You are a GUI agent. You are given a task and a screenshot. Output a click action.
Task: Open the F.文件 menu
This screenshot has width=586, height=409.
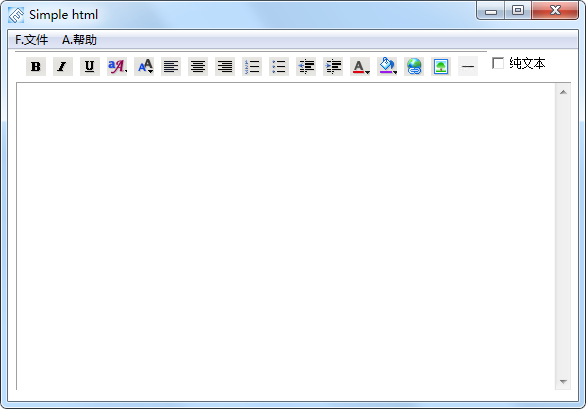tap(31, 40)
